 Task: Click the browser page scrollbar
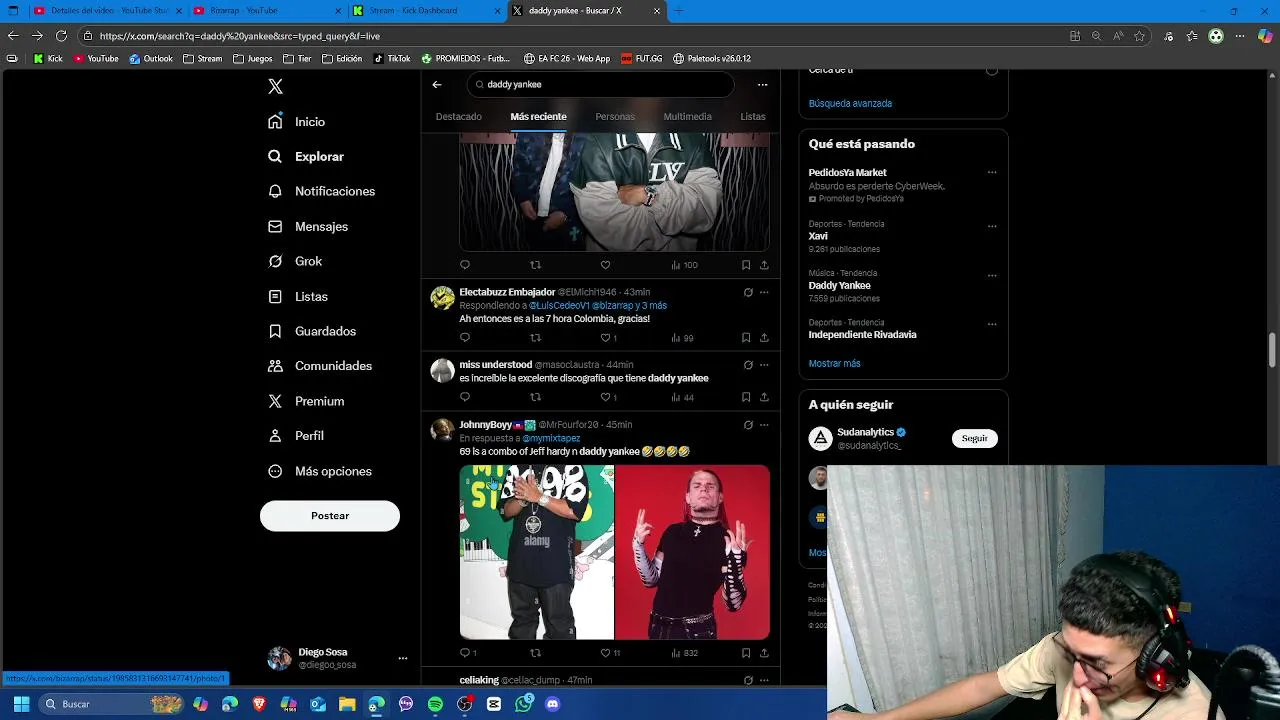tap(1273, 350)
